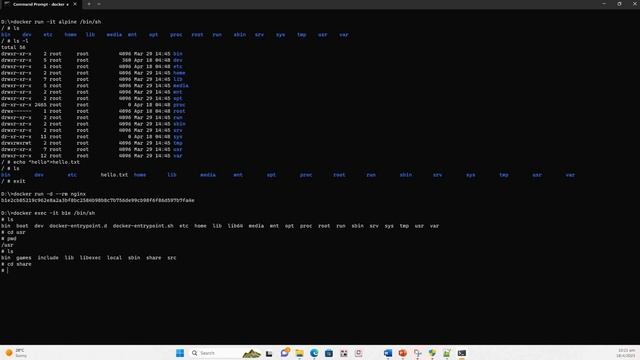Open PowerPoint from the taskbar
This screenshot has width=640, height=360.
(x=402, y=353)
